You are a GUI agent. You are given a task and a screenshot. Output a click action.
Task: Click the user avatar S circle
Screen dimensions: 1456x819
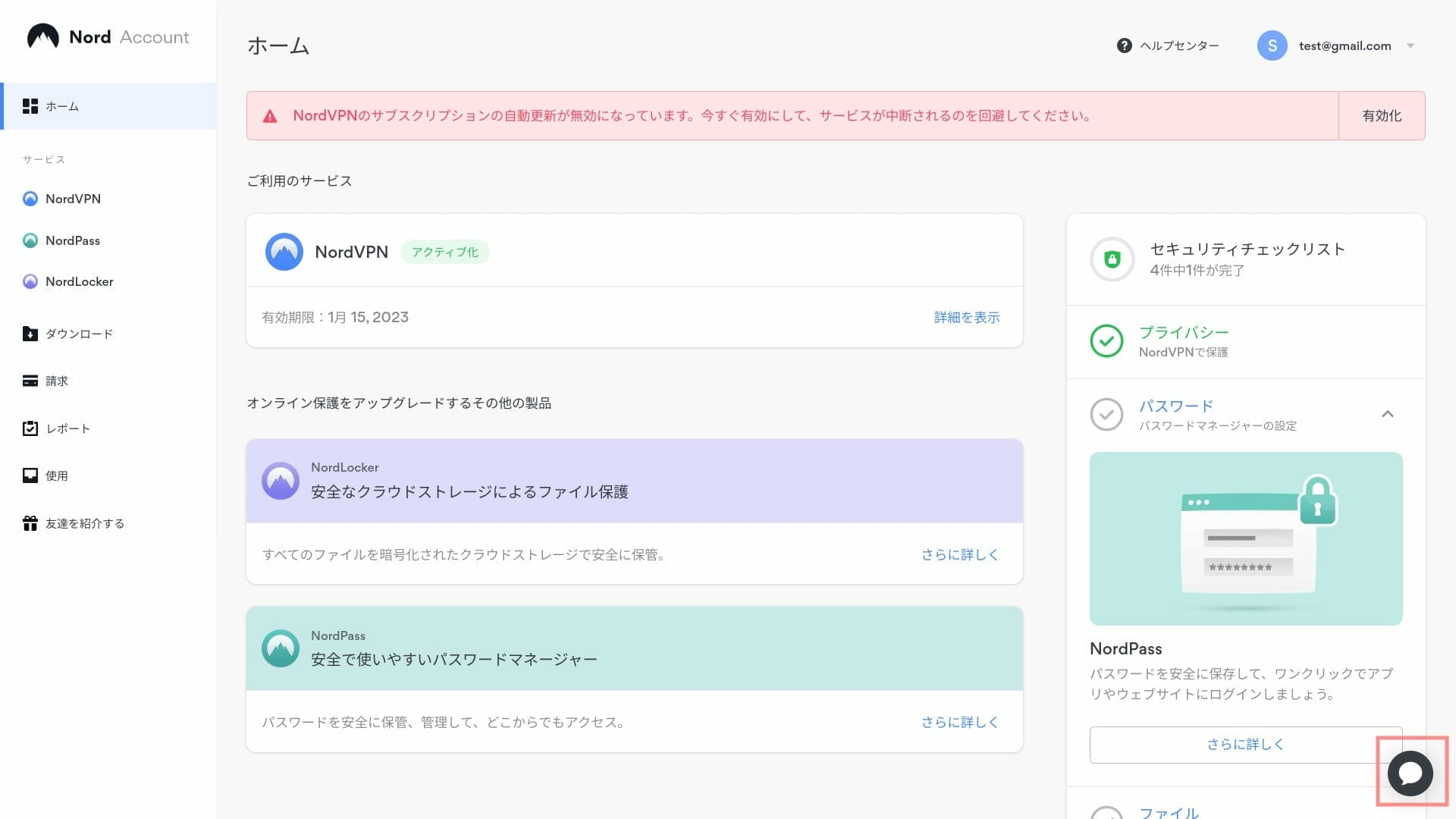(x=1272, y=45)
